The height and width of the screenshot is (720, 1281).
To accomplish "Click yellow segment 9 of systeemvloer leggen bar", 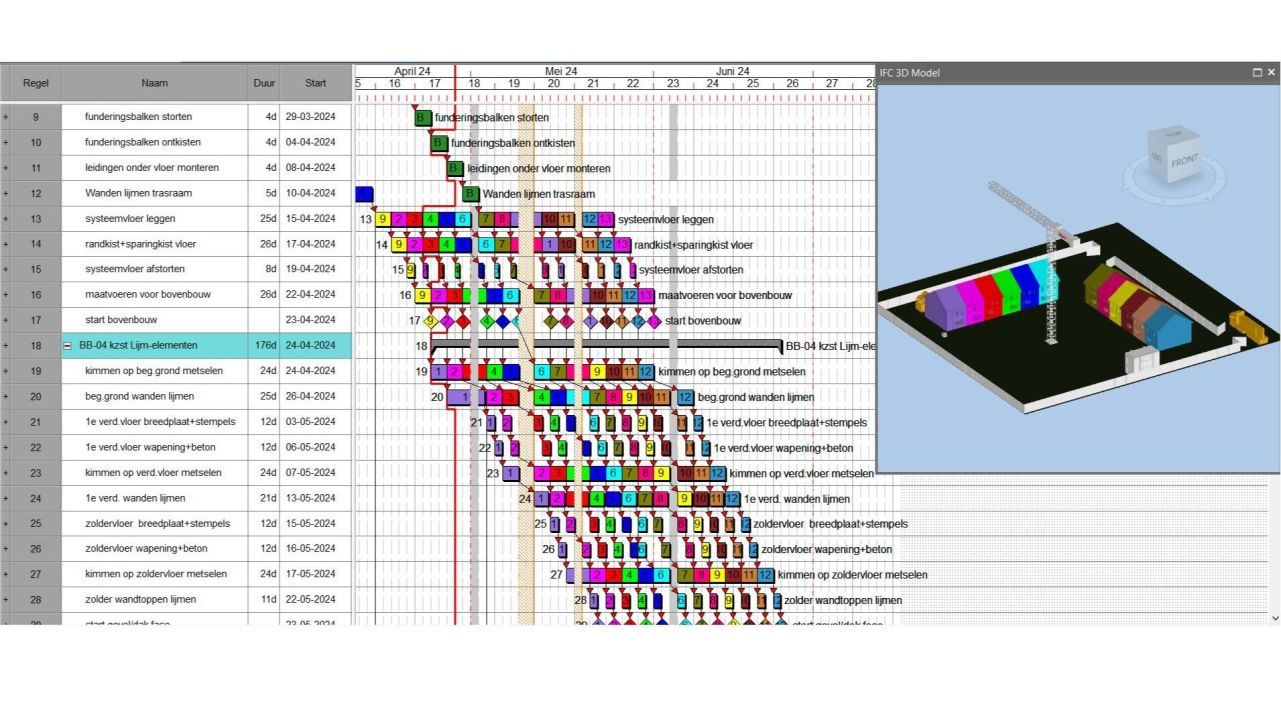I will point(383,219).
